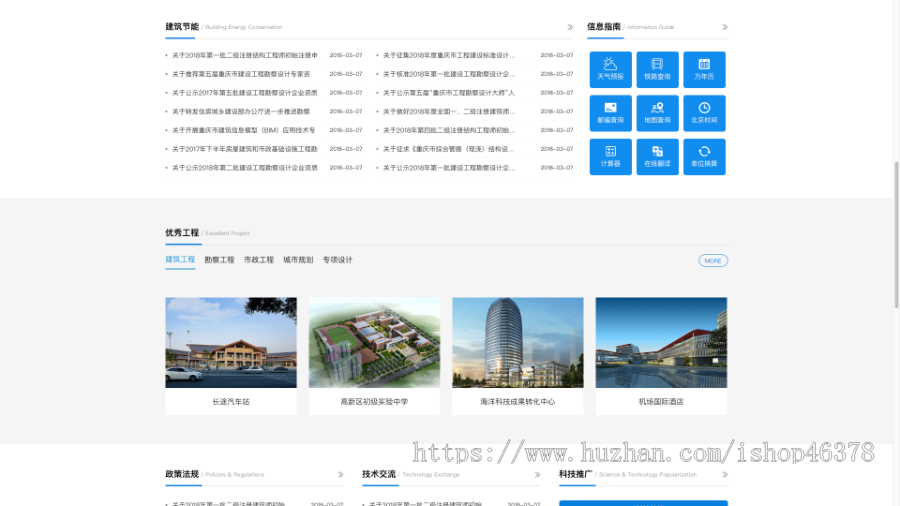Viewport: 900px width, 506px height.
Task: Switch to the 城市规划 tab
Action: [298, 259]
